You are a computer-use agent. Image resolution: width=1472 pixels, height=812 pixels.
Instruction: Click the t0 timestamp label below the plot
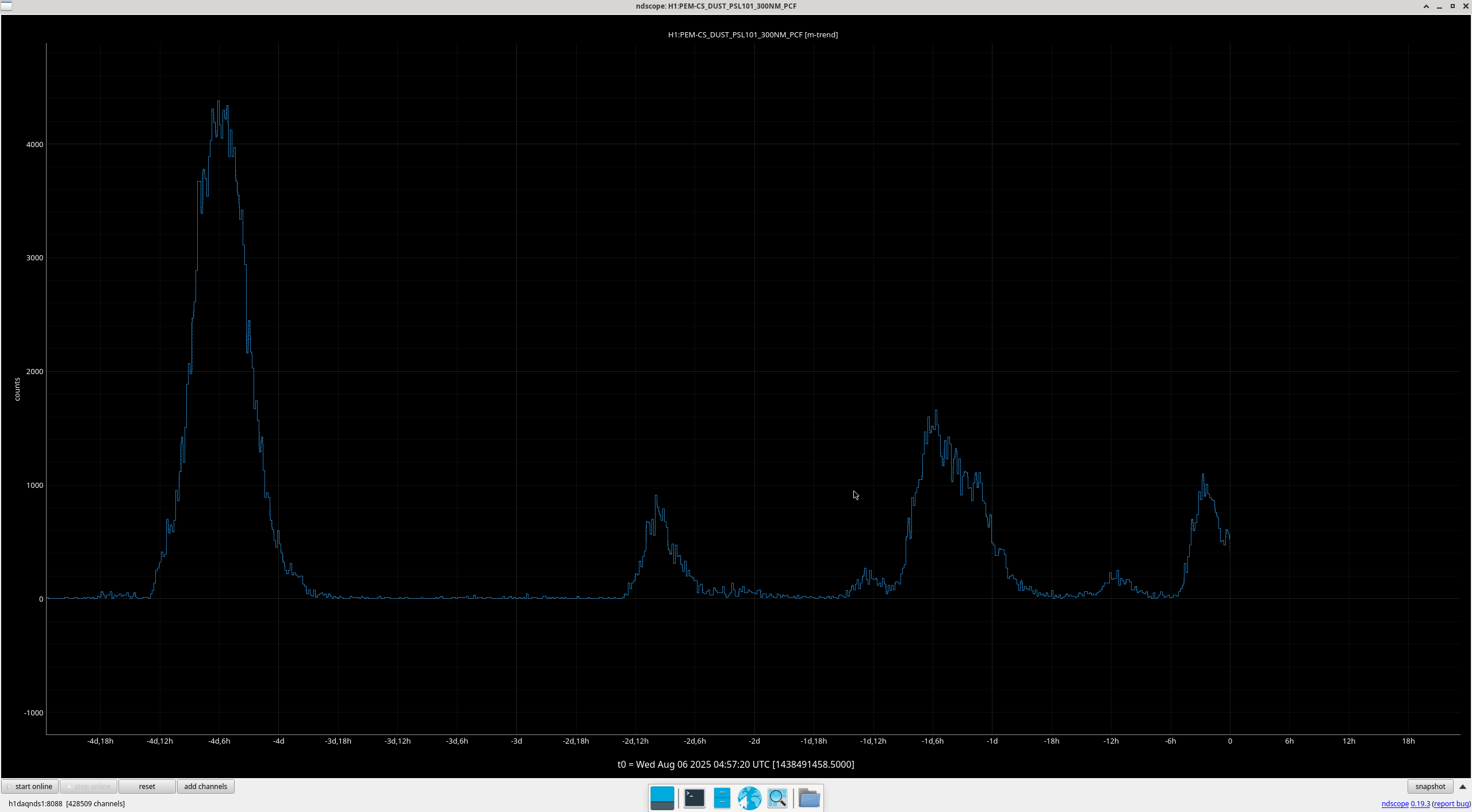pos(735,764)
